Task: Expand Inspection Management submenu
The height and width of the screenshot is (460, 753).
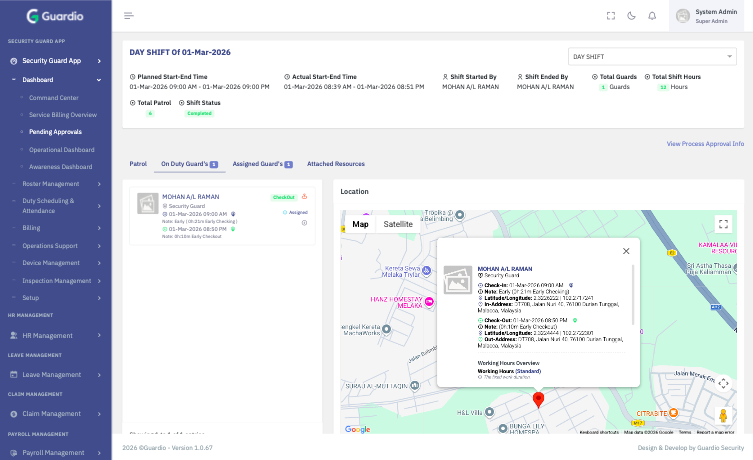Action: coord(56,281)
